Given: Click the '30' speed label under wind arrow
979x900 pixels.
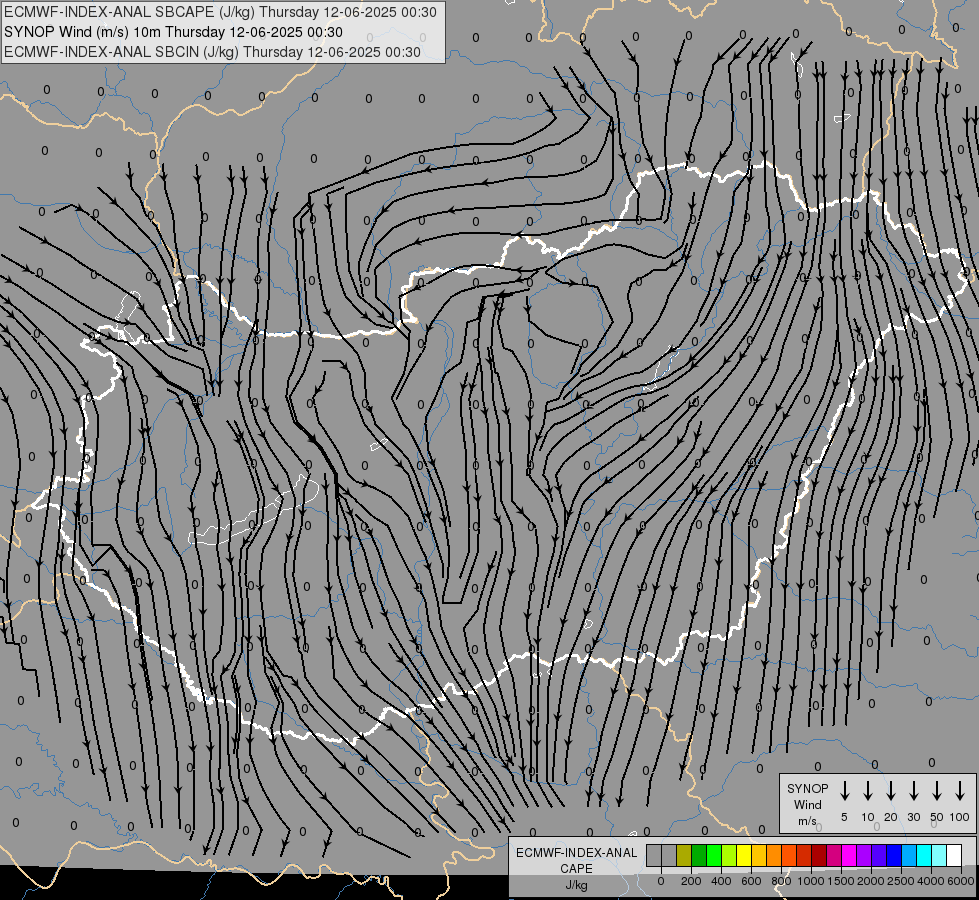Looking at the screenshot, I should point(913,817).
